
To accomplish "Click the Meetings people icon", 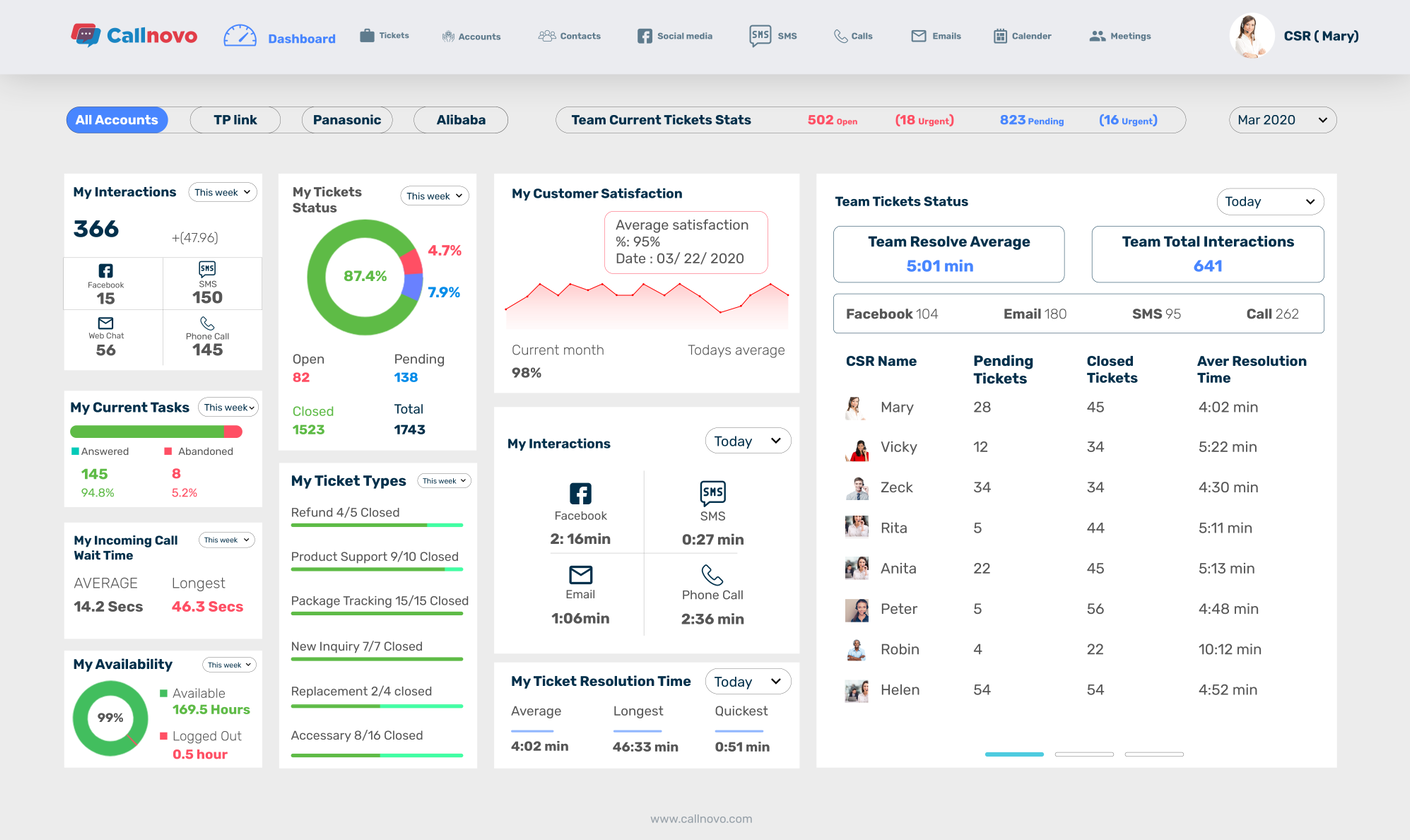I will 1097,36.
